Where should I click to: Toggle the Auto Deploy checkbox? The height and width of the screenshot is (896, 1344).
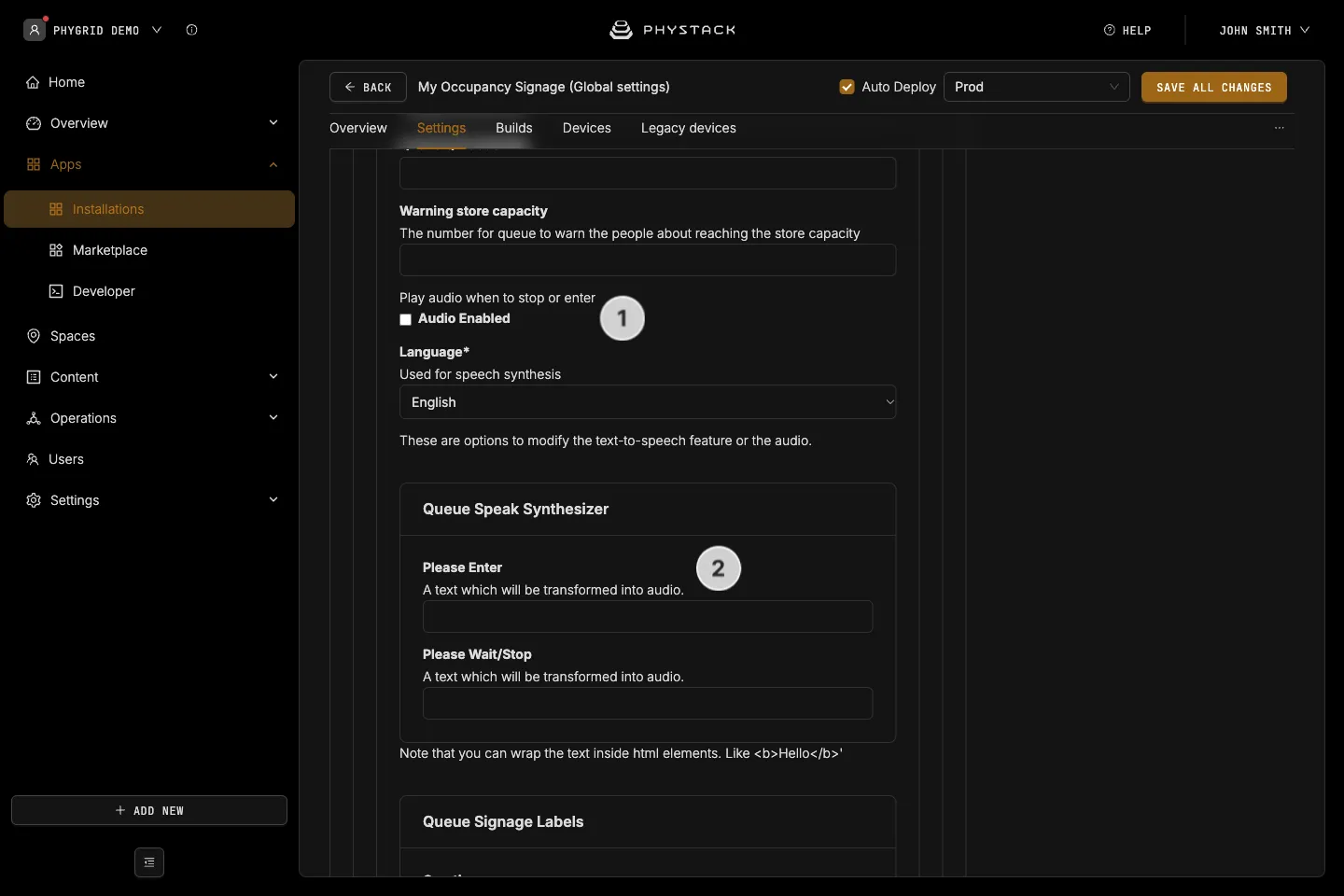coord(847,87)
